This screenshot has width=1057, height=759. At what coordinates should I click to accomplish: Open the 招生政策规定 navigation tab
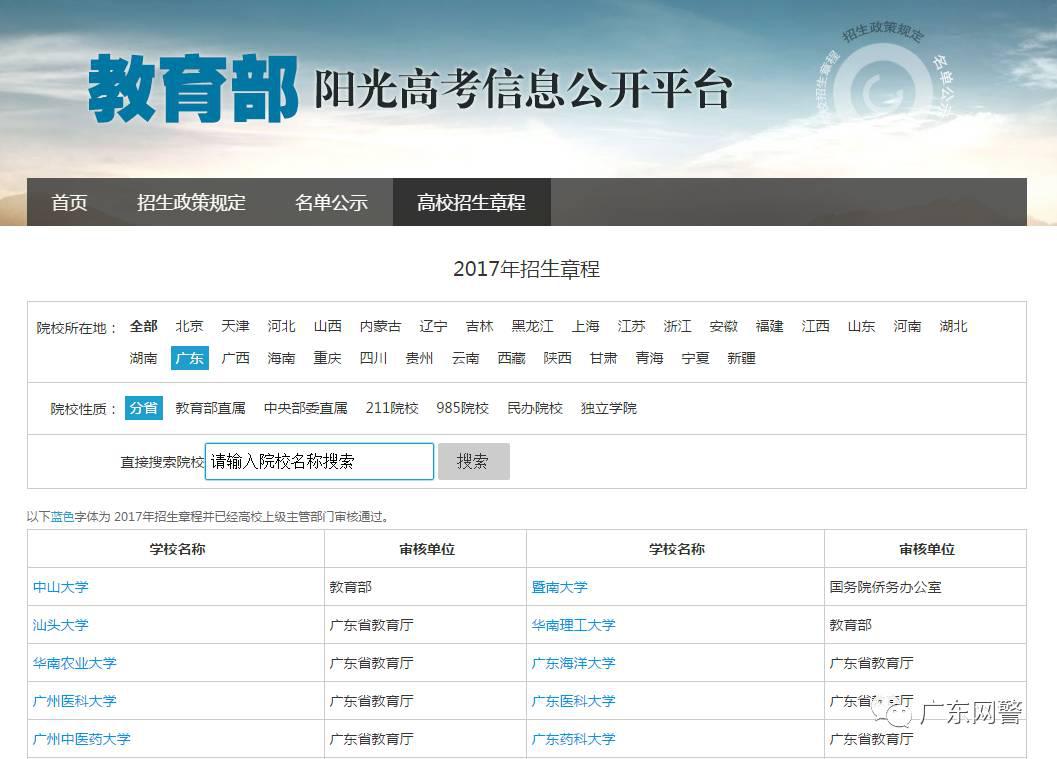coord(191,202)
